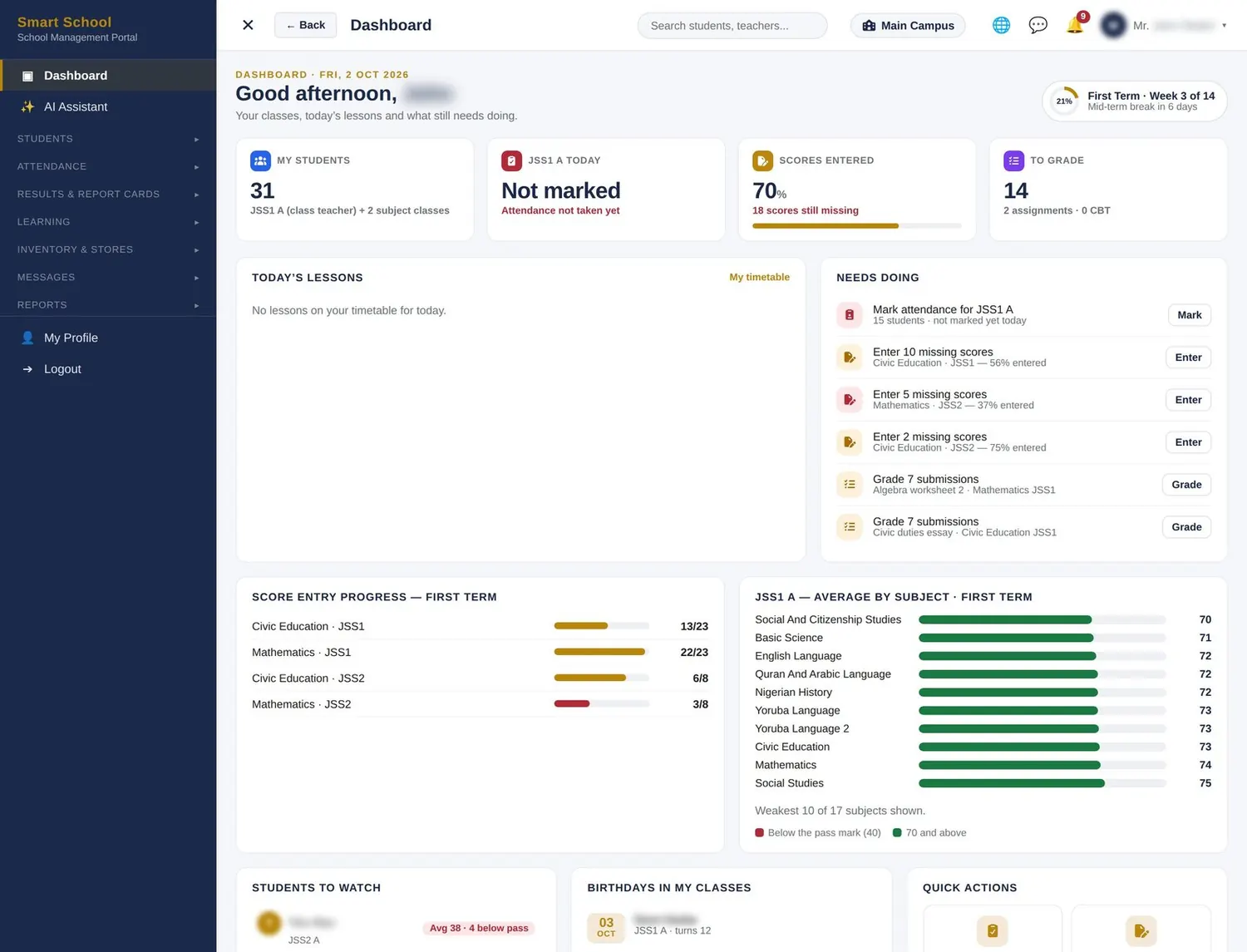Click the JSS1 A Today clipboard icon

coord(511,160)
